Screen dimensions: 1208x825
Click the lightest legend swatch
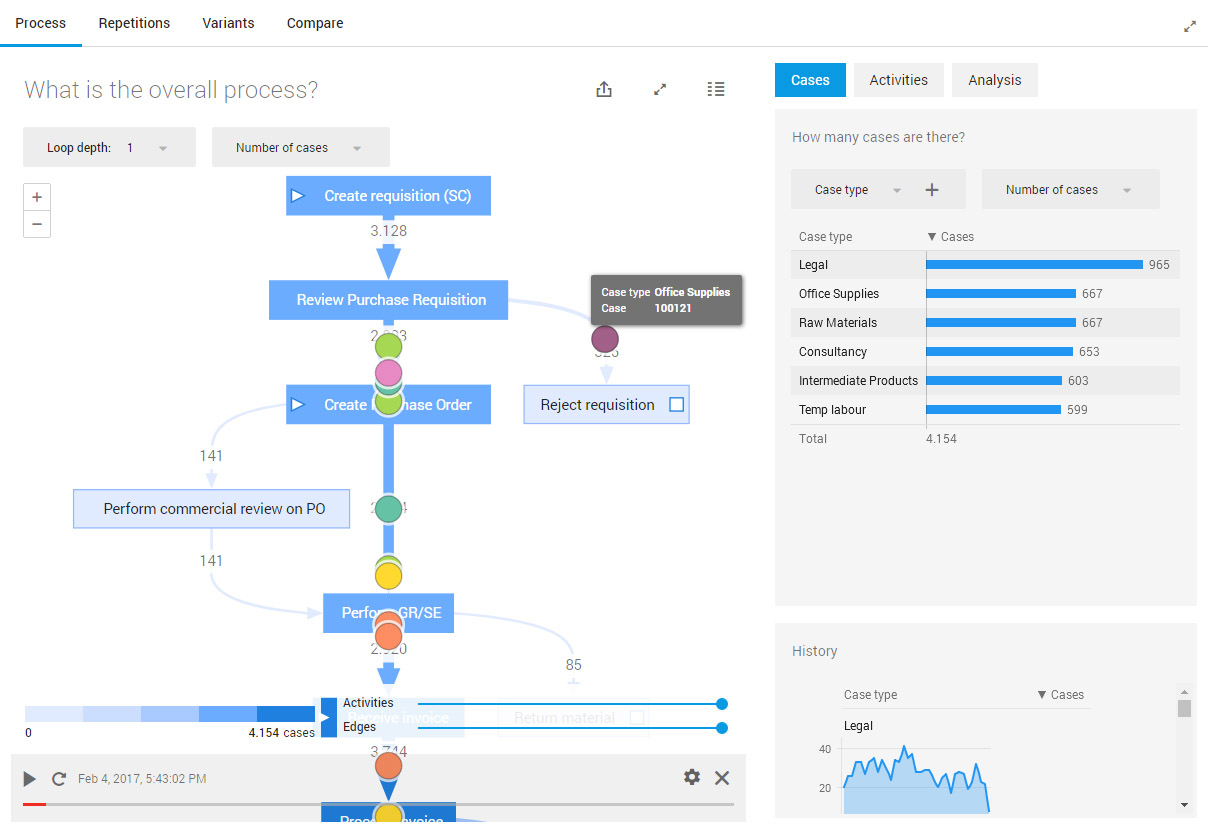[x=54, y=714]
